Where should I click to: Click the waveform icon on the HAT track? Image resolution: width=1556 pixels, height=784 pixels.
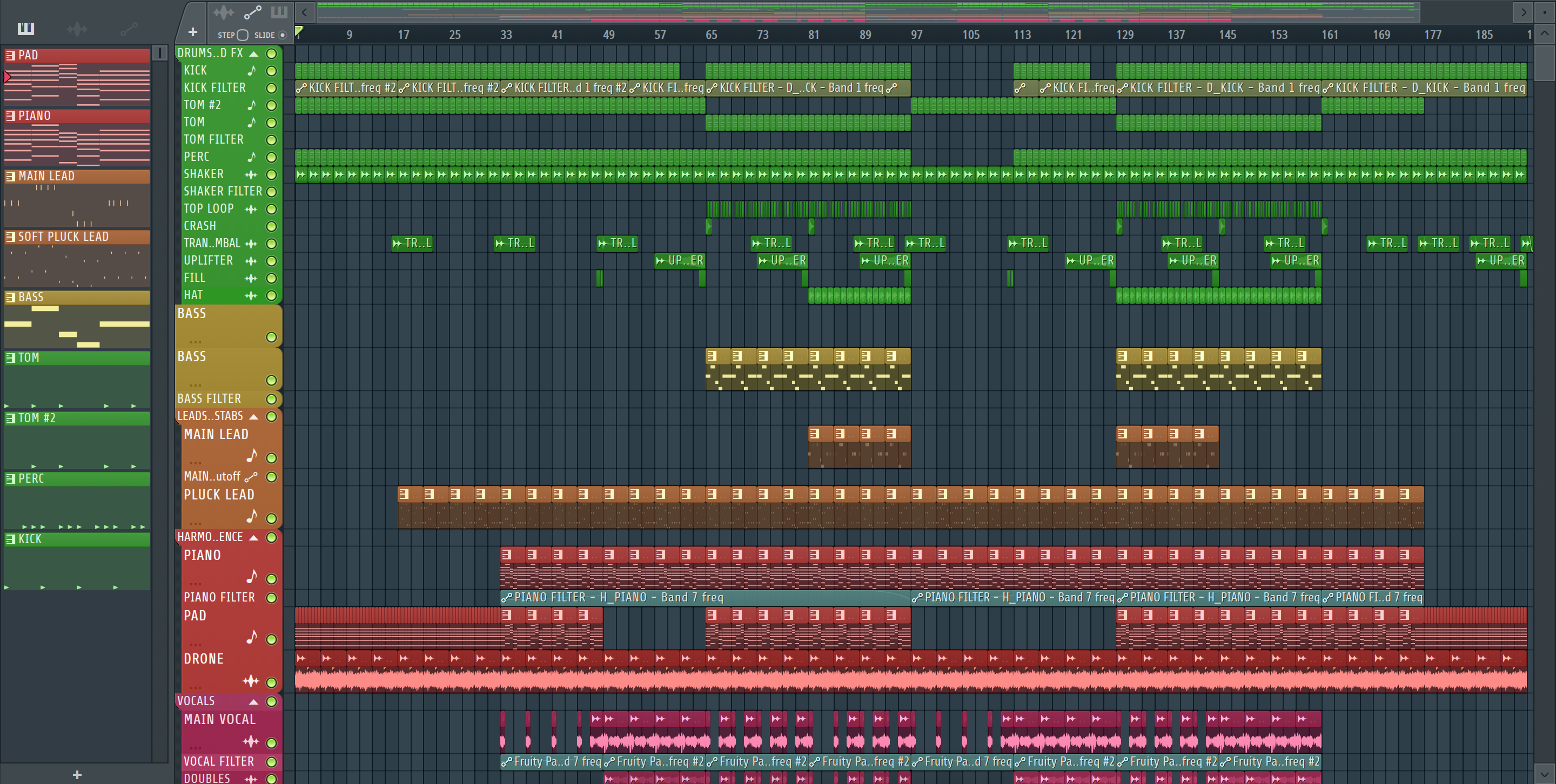[x=251, y=296]
